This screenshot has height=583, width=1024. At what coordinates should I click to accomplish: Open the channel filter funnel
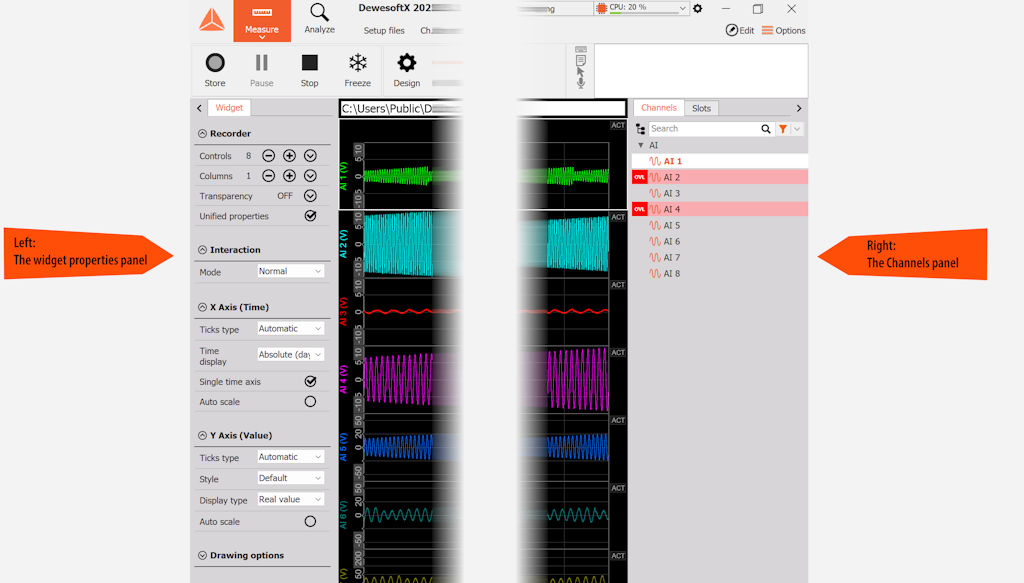782,129
